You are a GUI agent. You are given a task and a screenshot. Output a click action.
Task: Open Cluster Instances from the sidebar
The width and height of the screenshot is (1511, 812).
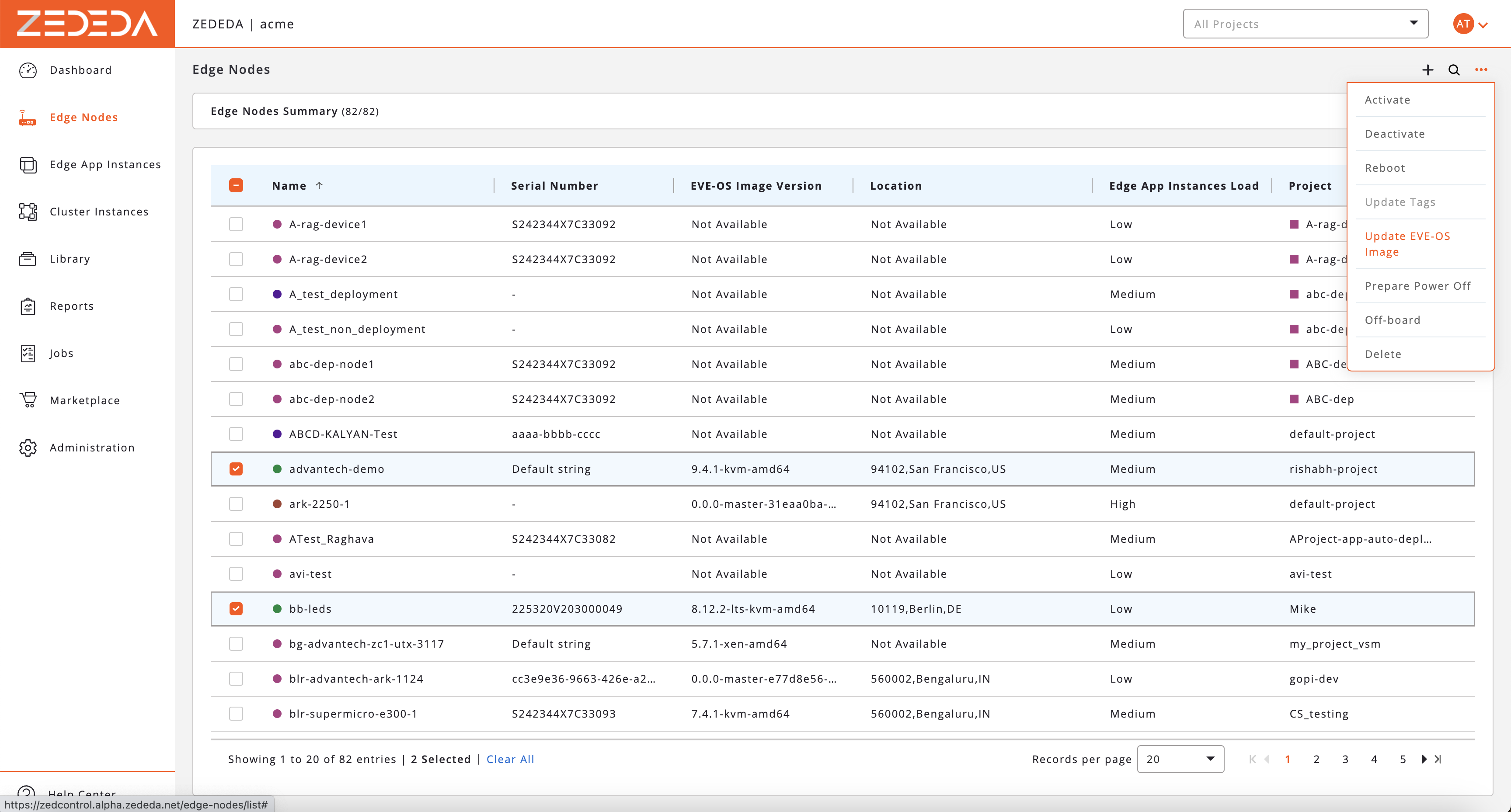[x=98, y=212]
